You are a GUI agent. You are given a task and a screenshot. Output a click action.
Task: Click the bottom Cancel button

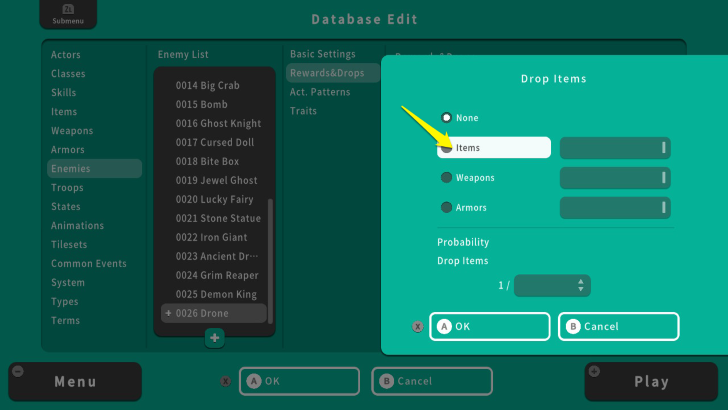point(432,381)
